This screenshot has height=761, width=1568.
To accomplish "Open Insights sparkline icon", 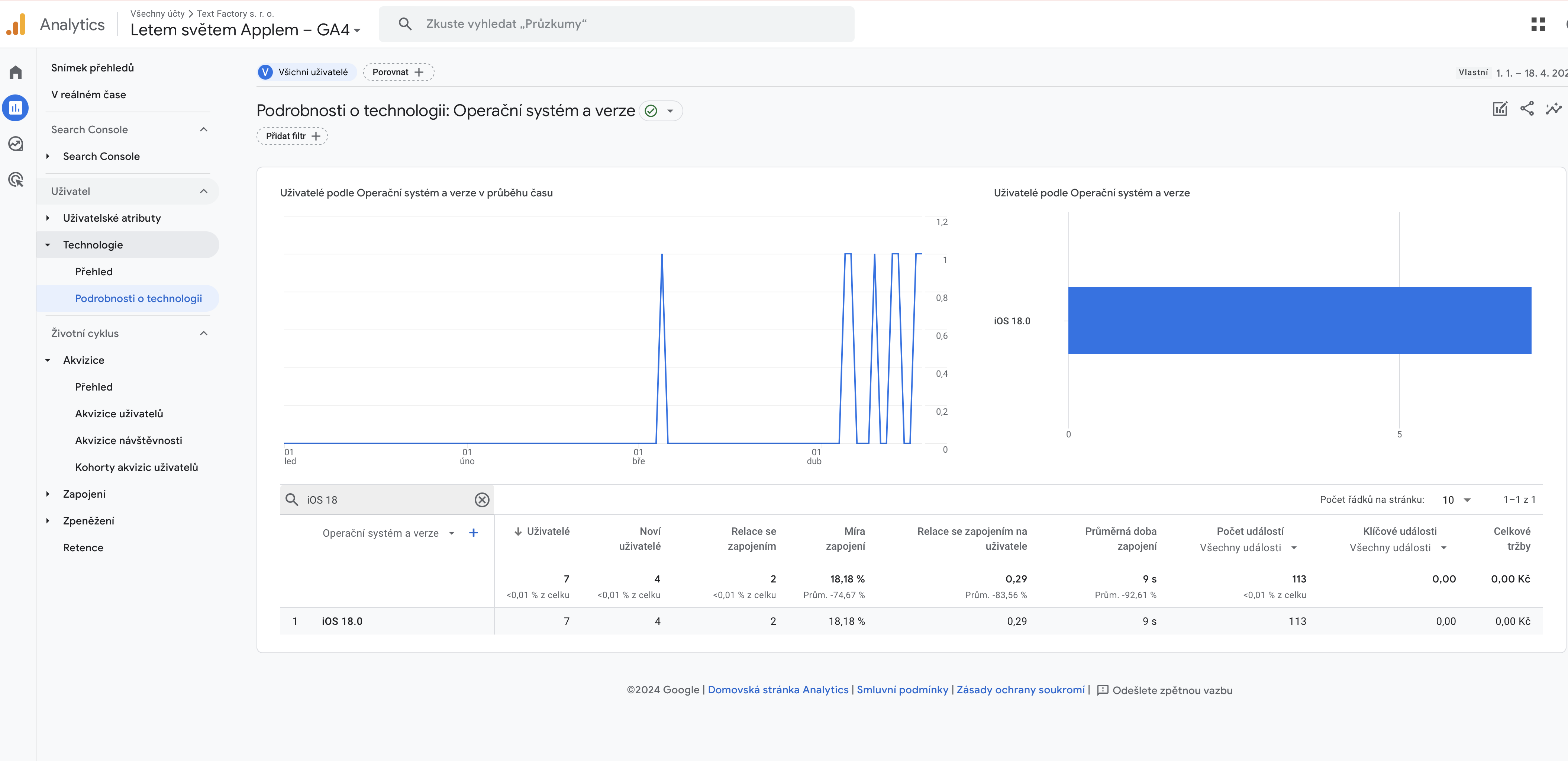I will (1554, 109).
